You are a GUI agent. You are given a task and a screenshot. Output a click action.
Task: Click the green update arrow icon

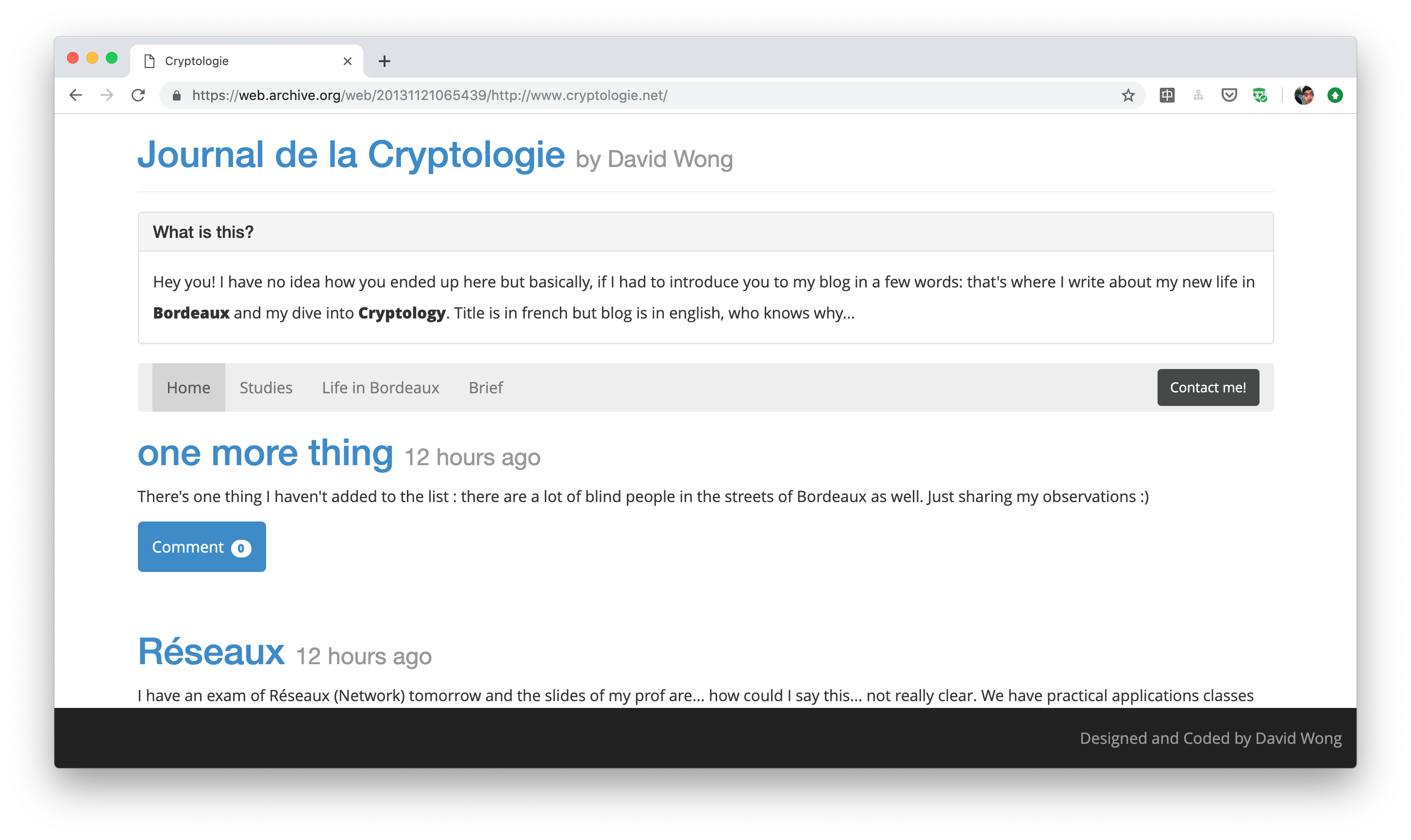pos(1335,95)
